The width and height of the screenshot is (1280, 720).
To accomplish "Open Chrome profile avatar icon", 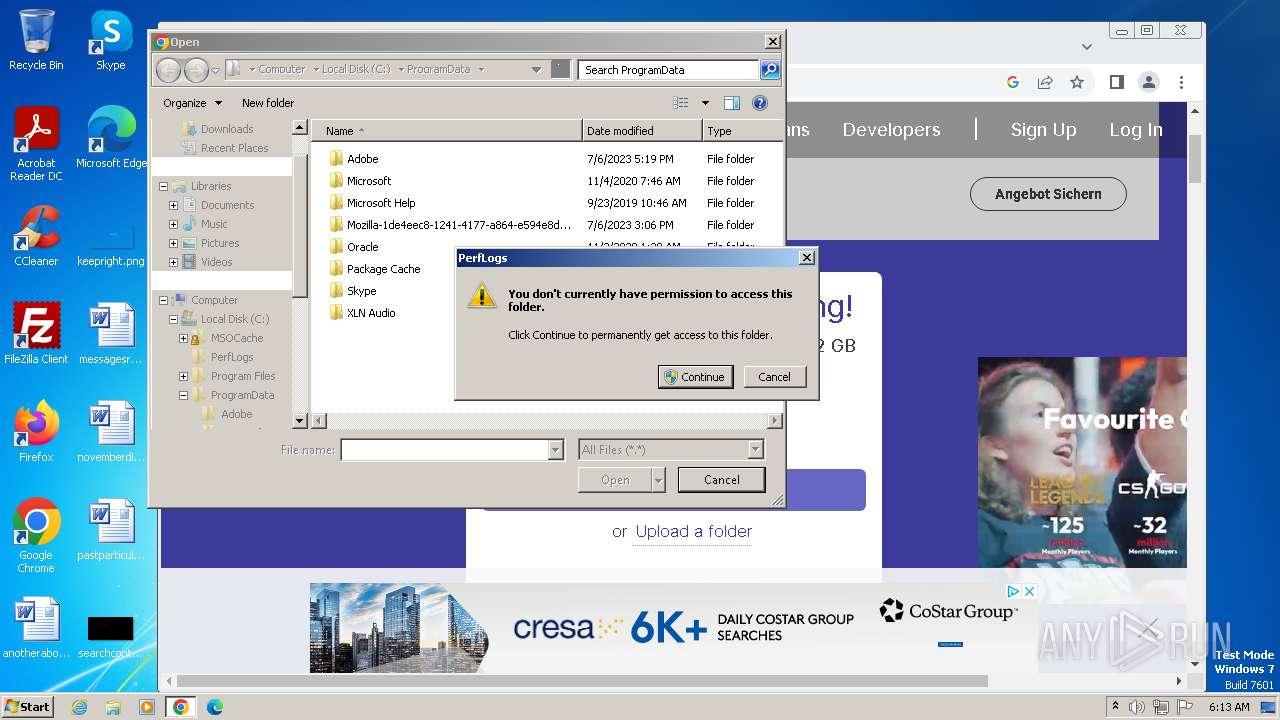I will (x=1149, y=82).
